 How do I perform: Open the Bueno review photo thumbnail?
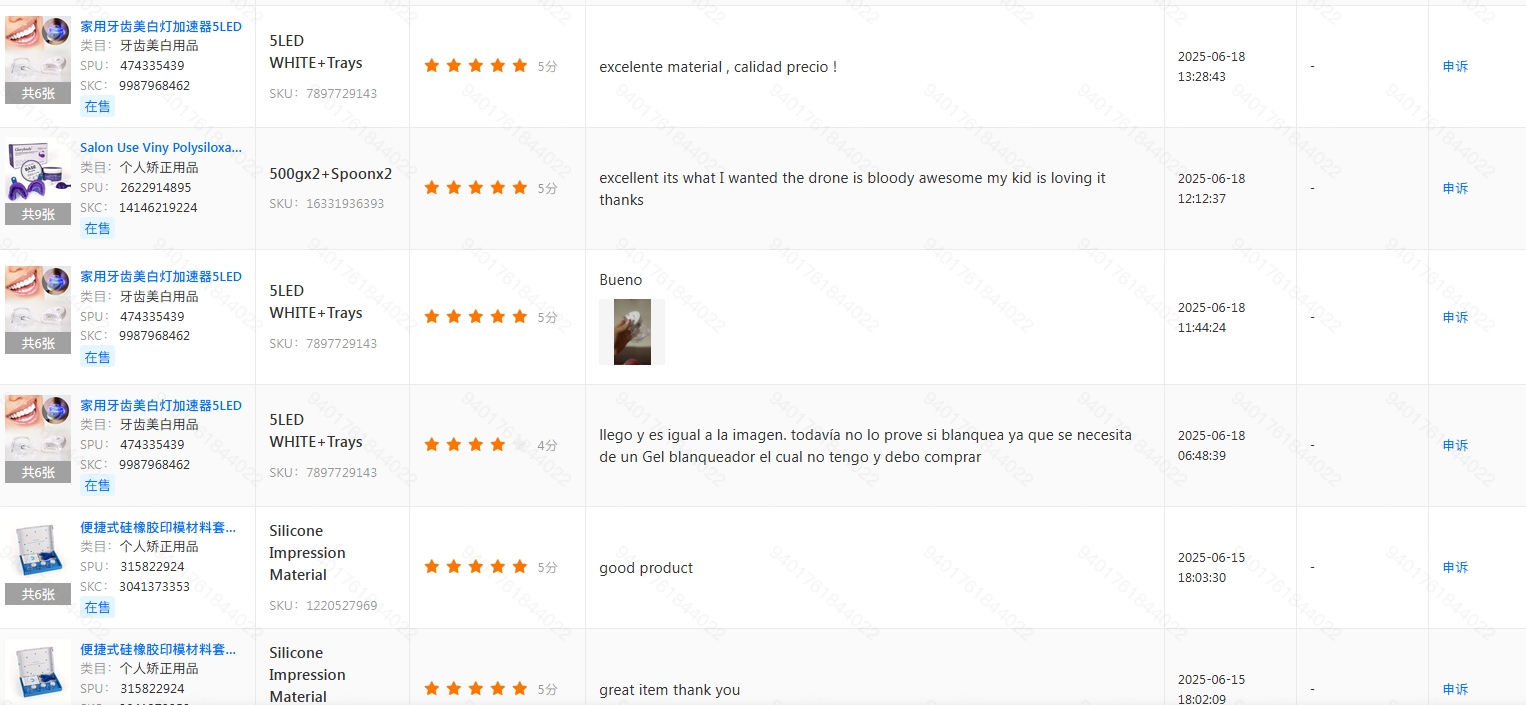coord(632,332)
